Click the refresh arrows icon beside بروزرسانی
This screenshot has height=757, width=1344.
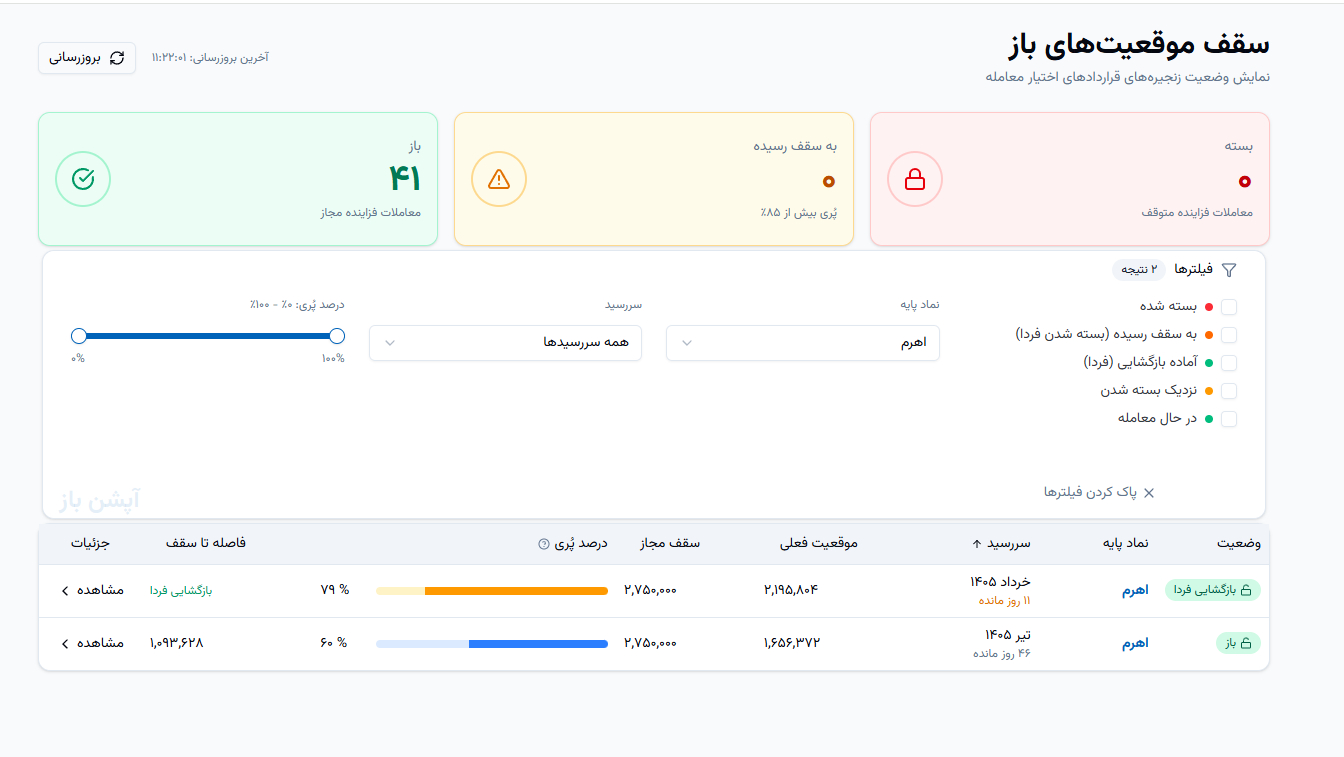click(117, 58)
